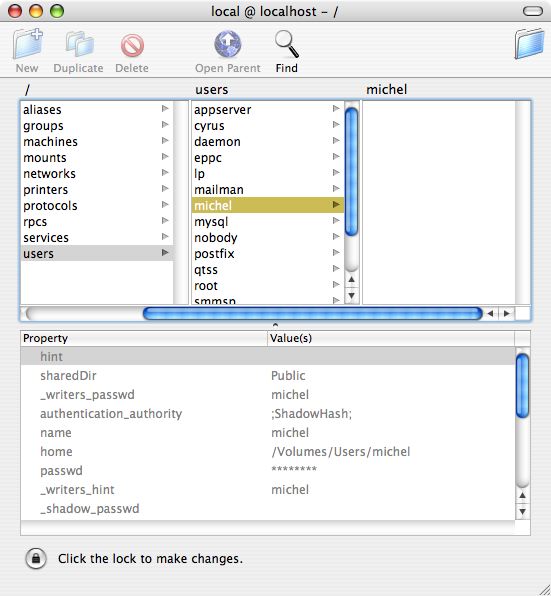This screenshot has width=551, height=596.
Task: Click the properties table scroll-down arrow
Action: (x=522, y=512)
